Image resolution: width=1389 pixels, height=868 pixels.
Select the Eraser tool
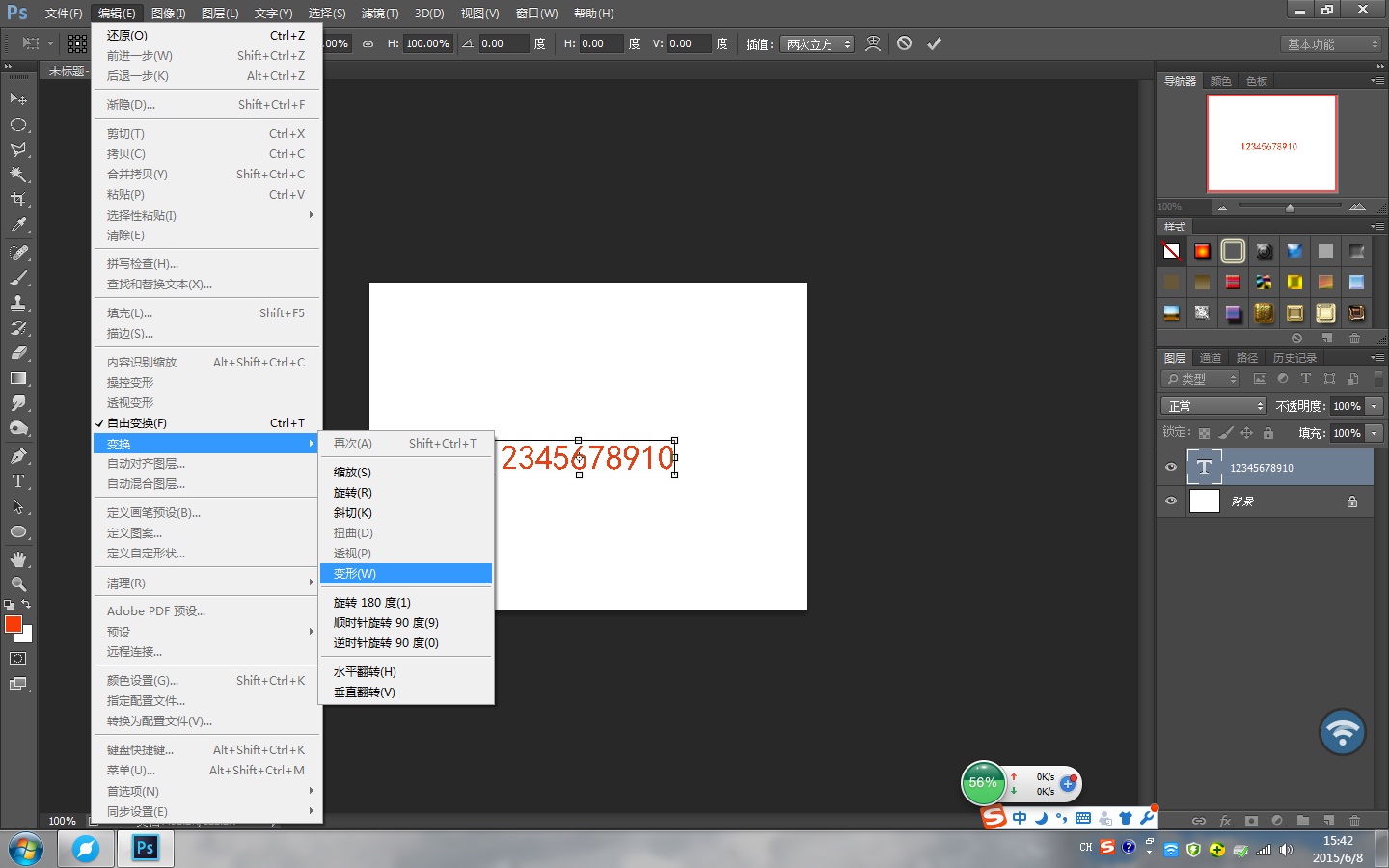click(18, 353)
